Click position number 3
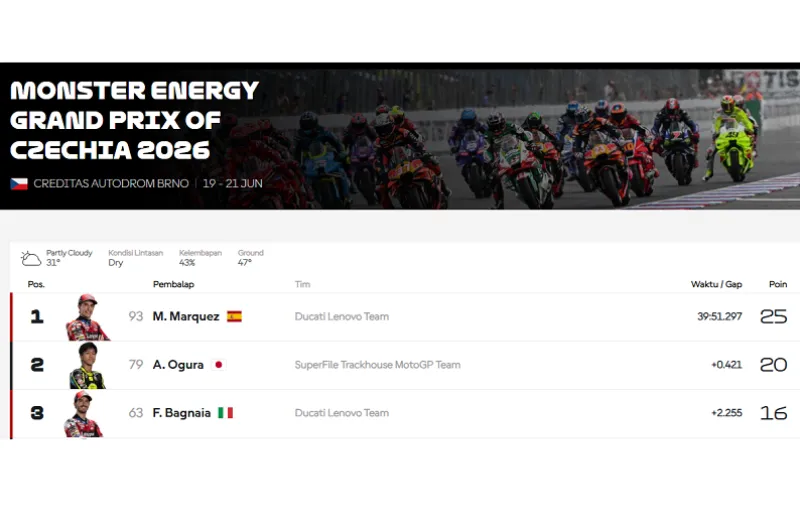Screen dimensions: 800x528 (x=37, y=413)
